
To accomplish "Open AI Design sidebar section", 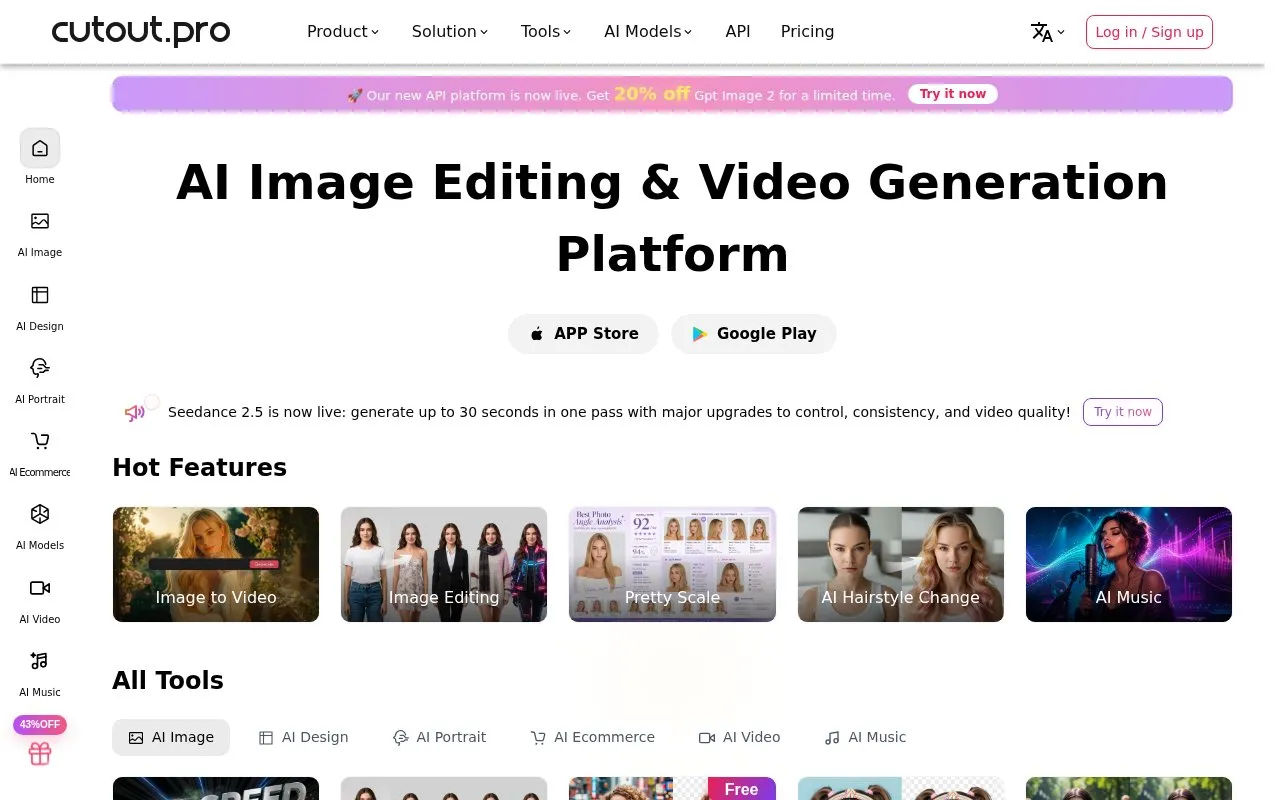I will [x=40, y=305].
